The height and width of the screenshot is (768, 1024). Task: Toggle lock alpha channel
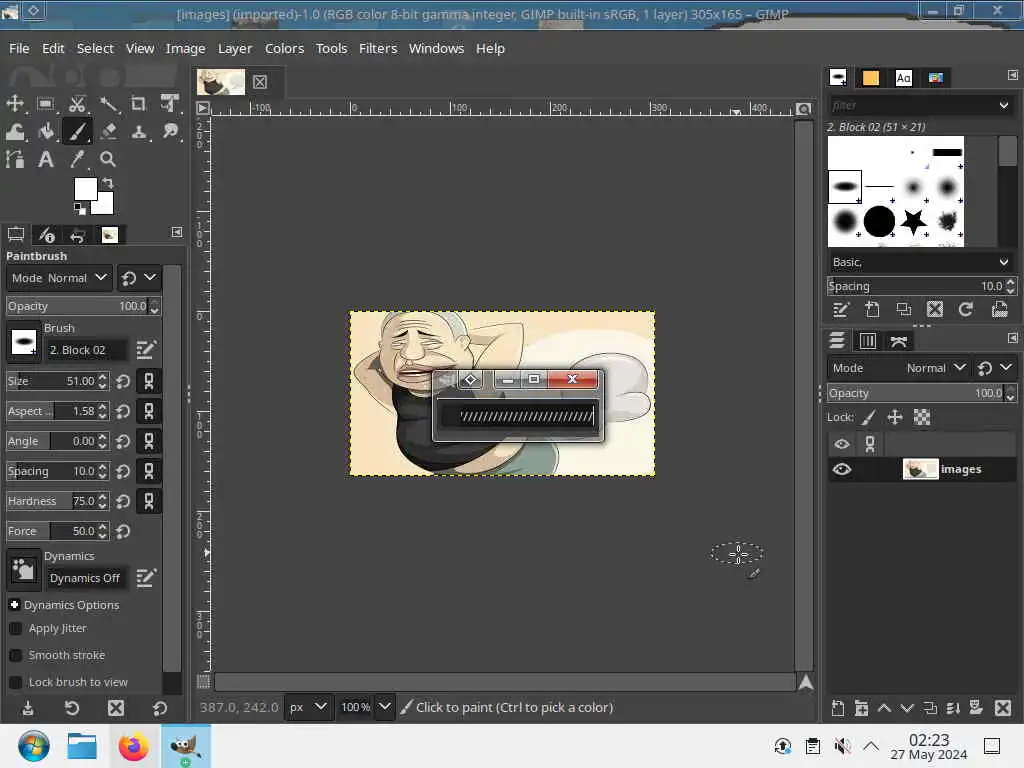tap(921, 417)
